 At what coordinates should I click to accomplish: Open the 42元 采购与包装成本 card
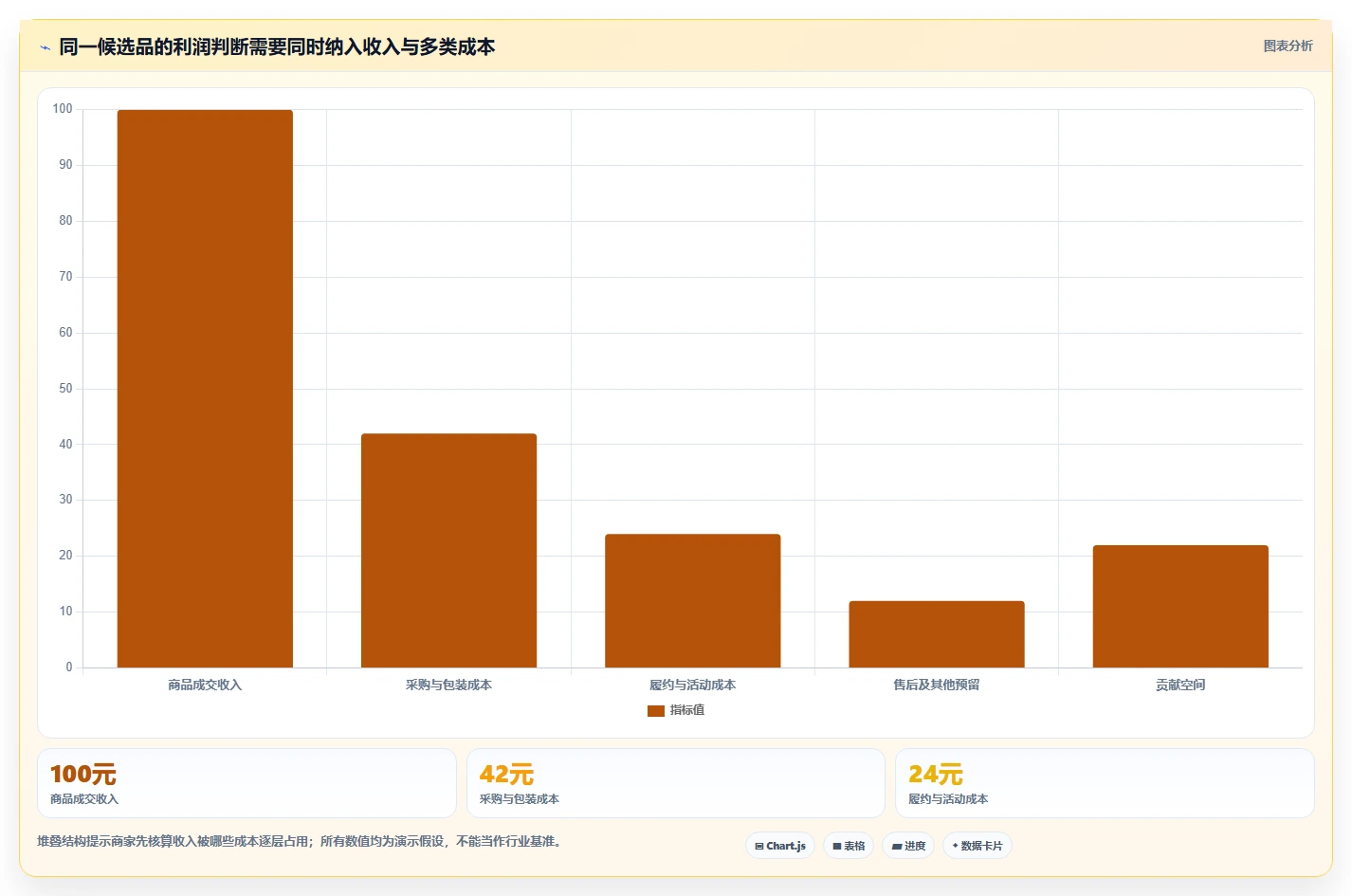point(675,783)
